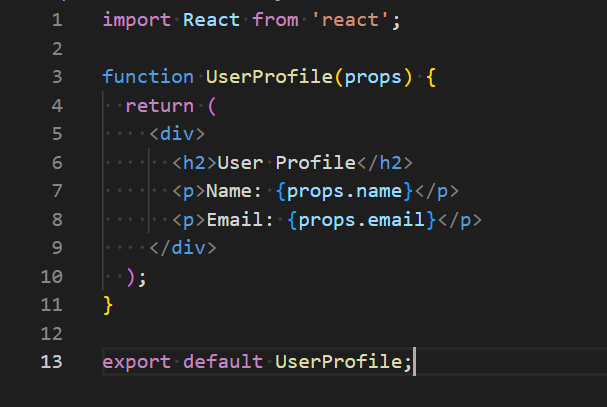Viewport: 607px width, 407px height.
Task: Click 'UserProfile' on the export line
Action: coord(339,362)
